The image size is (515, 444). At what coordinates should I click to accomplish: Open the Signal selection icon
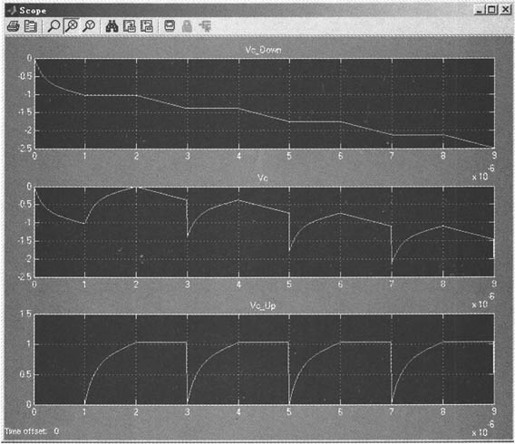click(205, 26)
